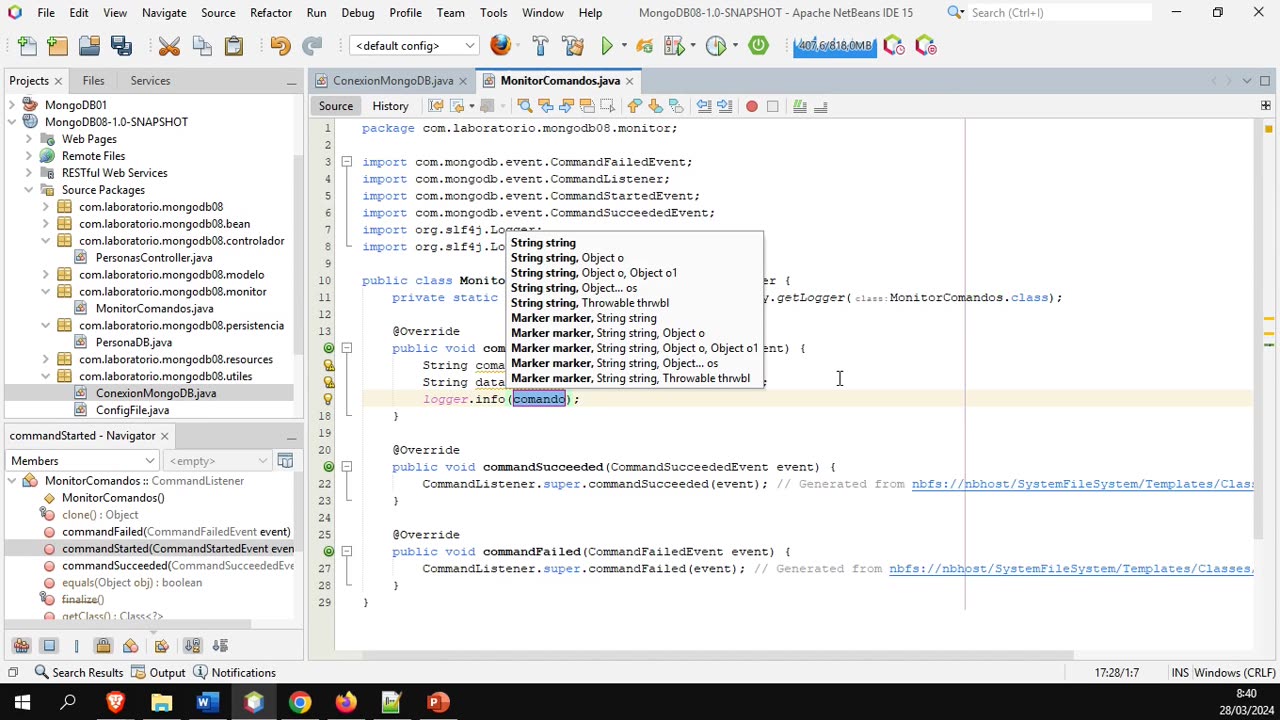The image size is (1280, 720).
Task: Click the Build Project hammer icon
Action: point(540,46)
